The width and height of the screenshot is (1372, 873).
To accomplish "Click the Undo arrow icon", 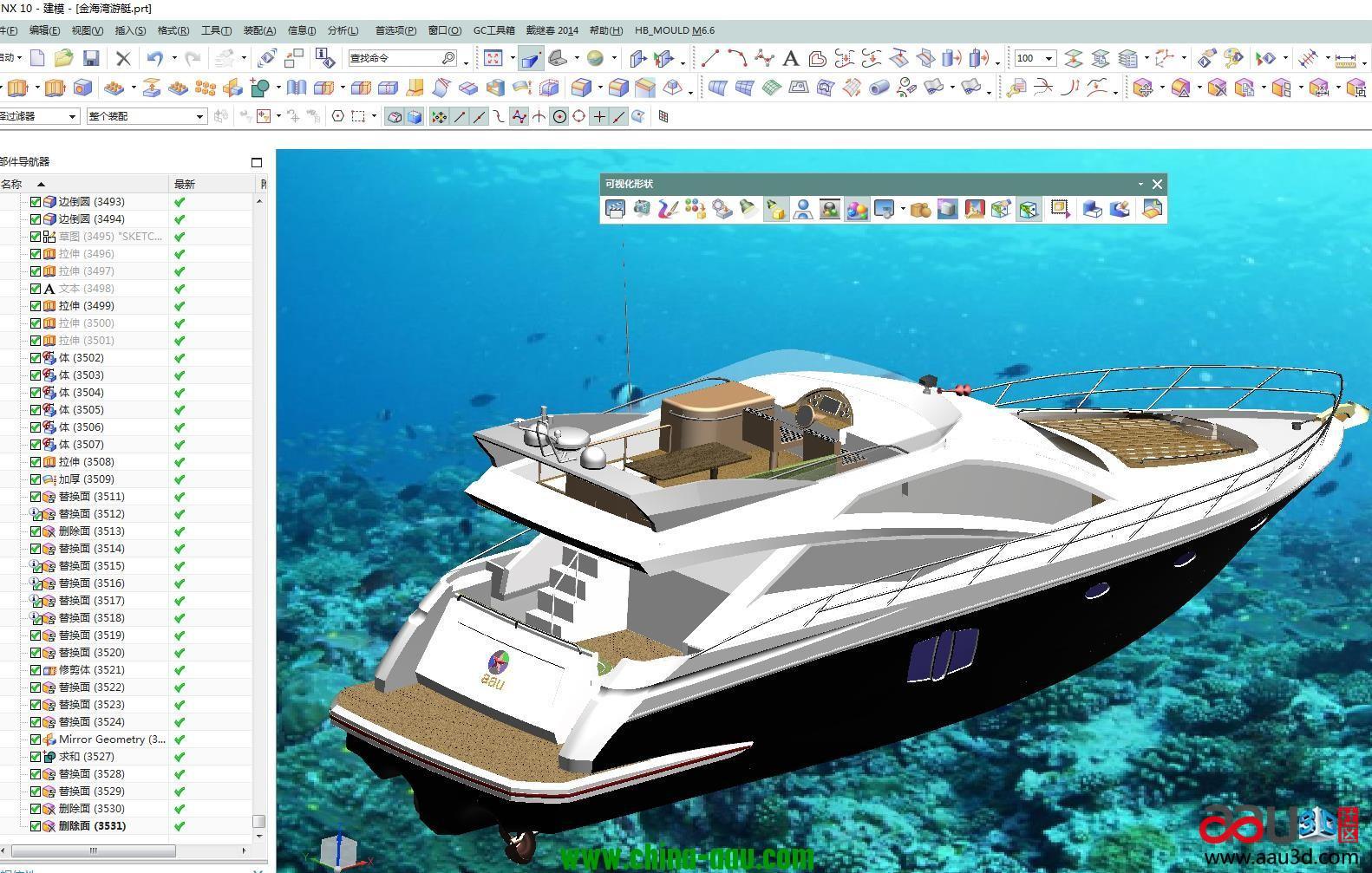I will (x=155, y=58).
